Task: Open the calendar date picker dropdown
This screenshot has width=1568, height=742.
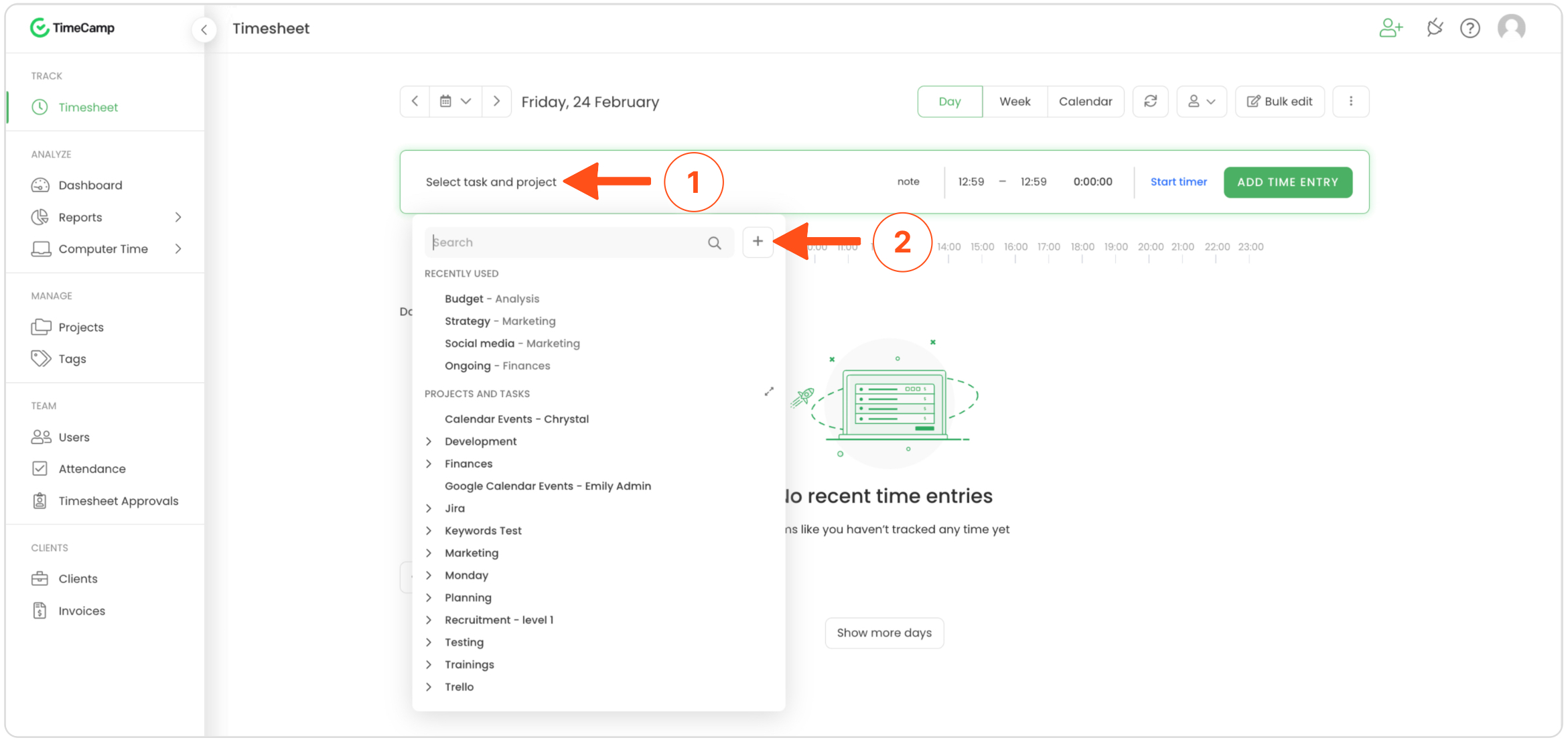Action: [455, 101]
